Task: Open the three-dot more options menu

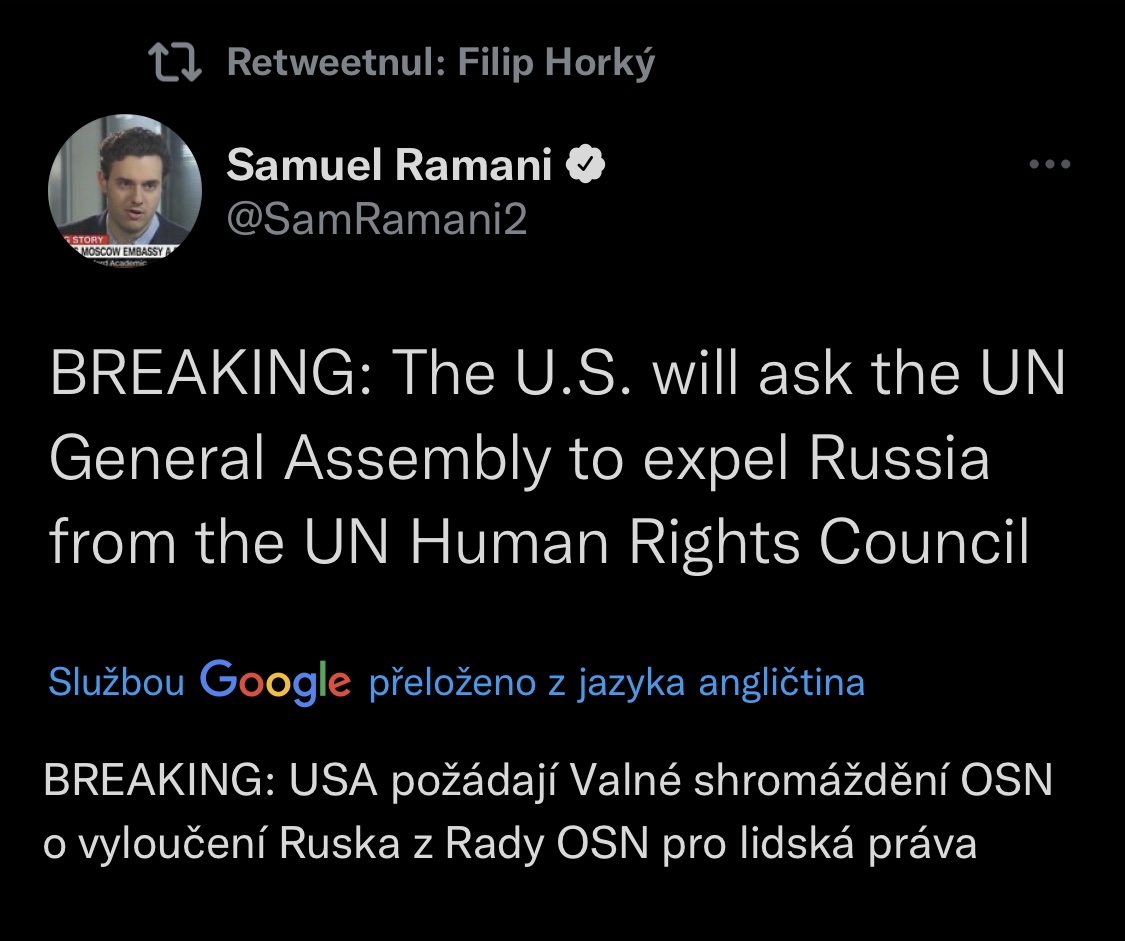Action: [x=1049, y=165]
